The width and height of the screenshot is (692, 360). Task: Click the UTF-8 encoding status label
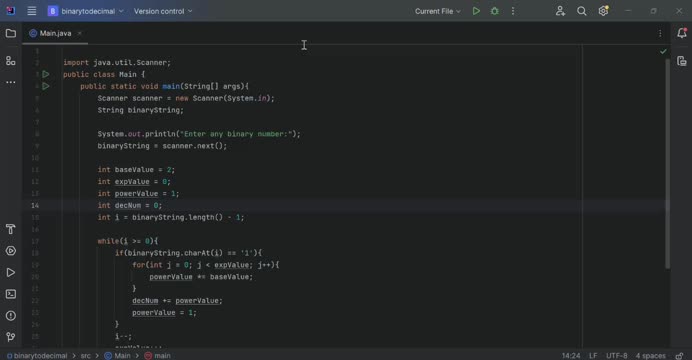pyautogui.click(x=617, y=356)
